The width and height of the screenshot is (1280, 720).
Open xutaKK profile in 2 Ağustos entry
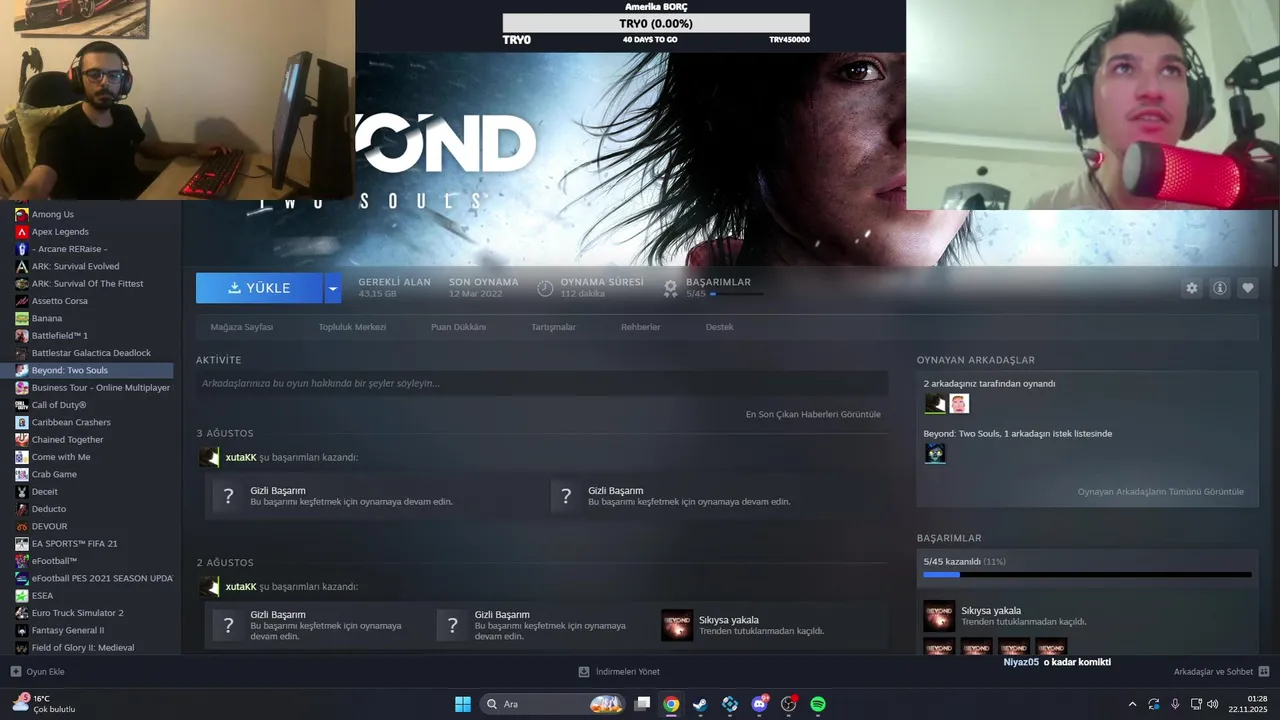(x=241, y=586)
